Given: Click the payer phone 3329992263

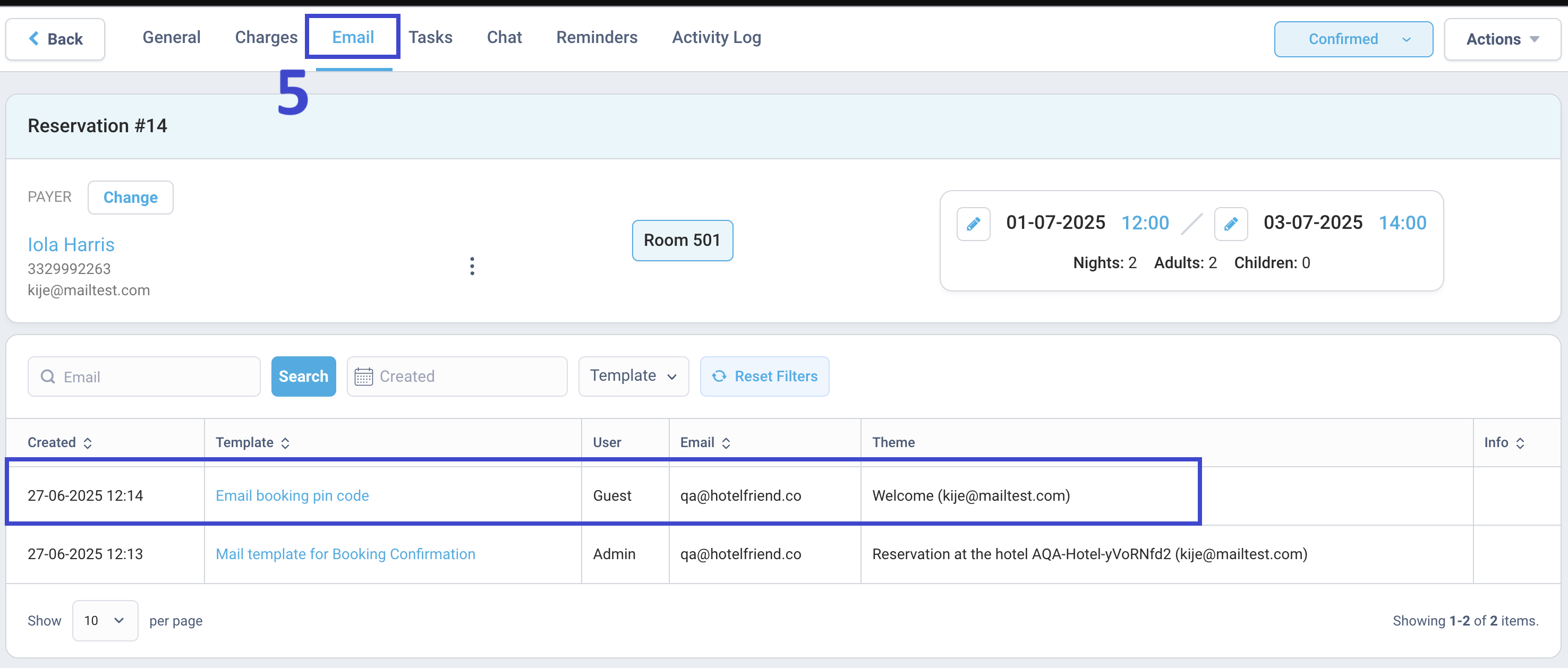Looking at the screenshot, I should 69,268.
